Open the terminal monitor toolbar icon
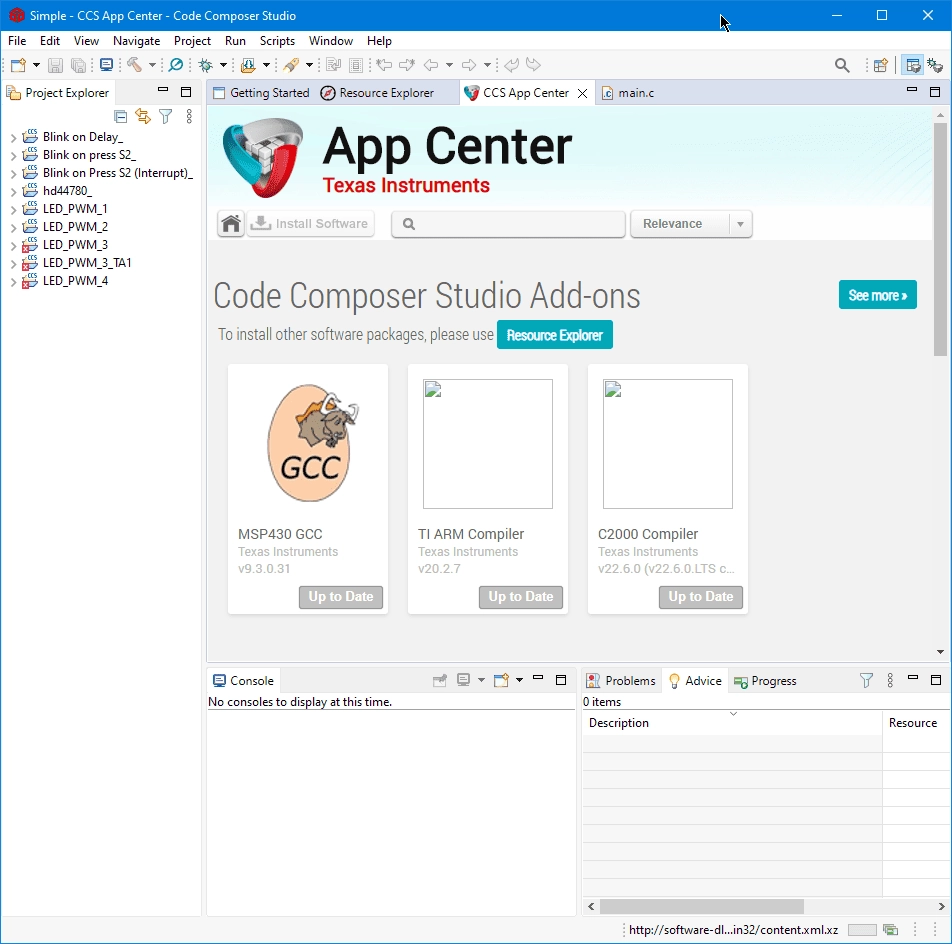 point(106,65)
